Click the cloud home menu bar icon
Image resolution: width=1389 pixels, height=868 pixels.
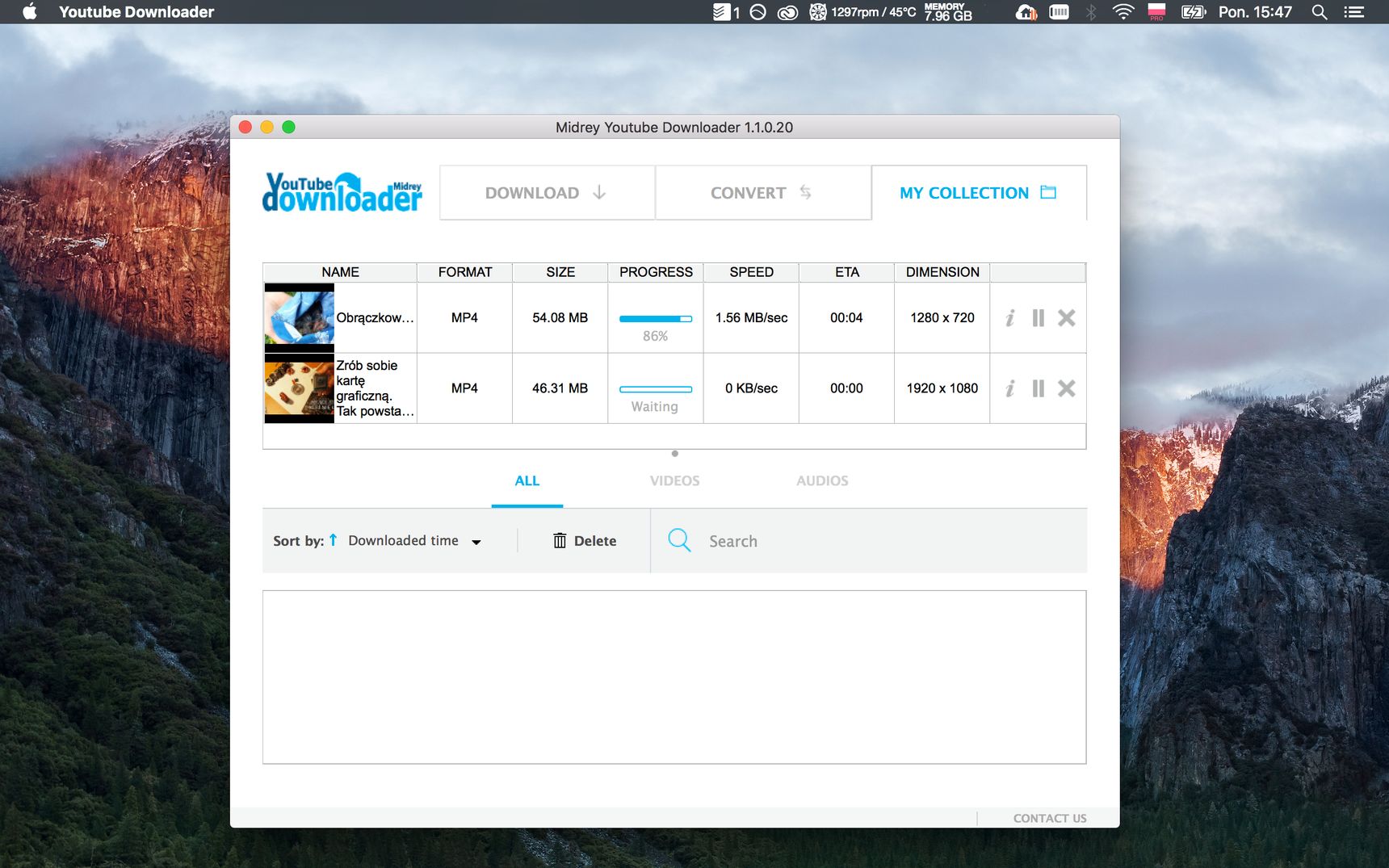[x=1026, y=12]
